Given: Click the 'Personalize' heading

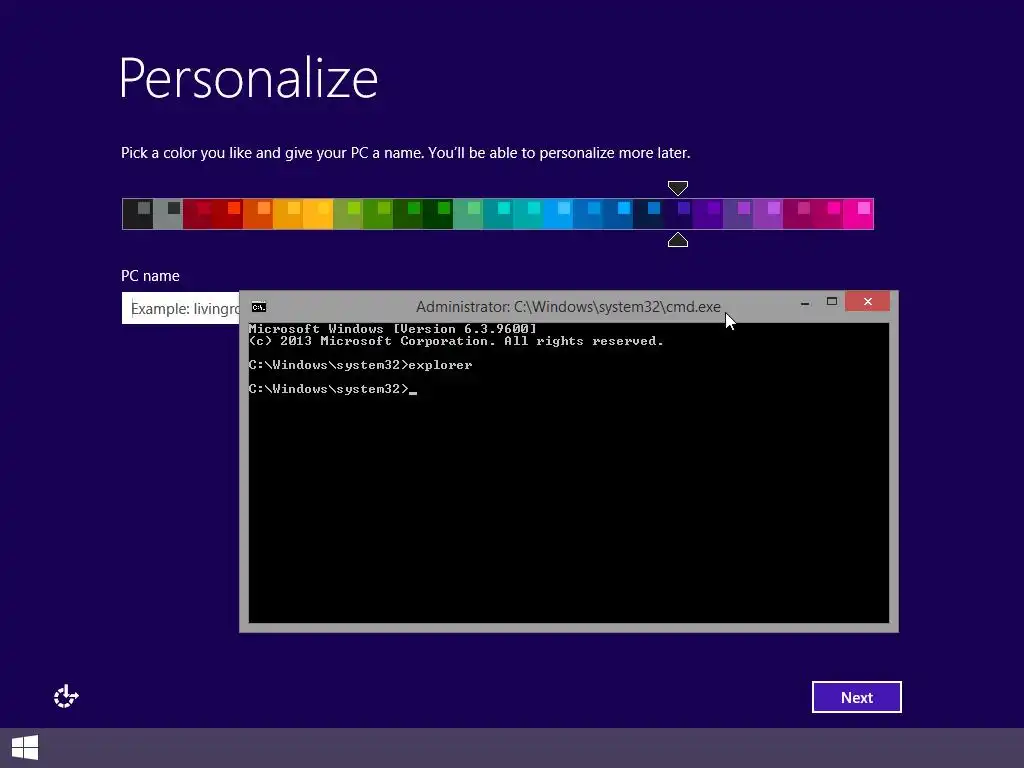Looking at the screenshot, I should point(249,78).
